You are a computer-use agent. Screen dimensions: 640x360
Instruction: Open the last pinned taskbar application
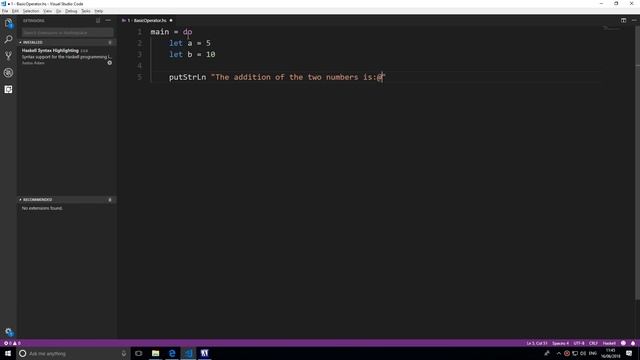[204, 353]
